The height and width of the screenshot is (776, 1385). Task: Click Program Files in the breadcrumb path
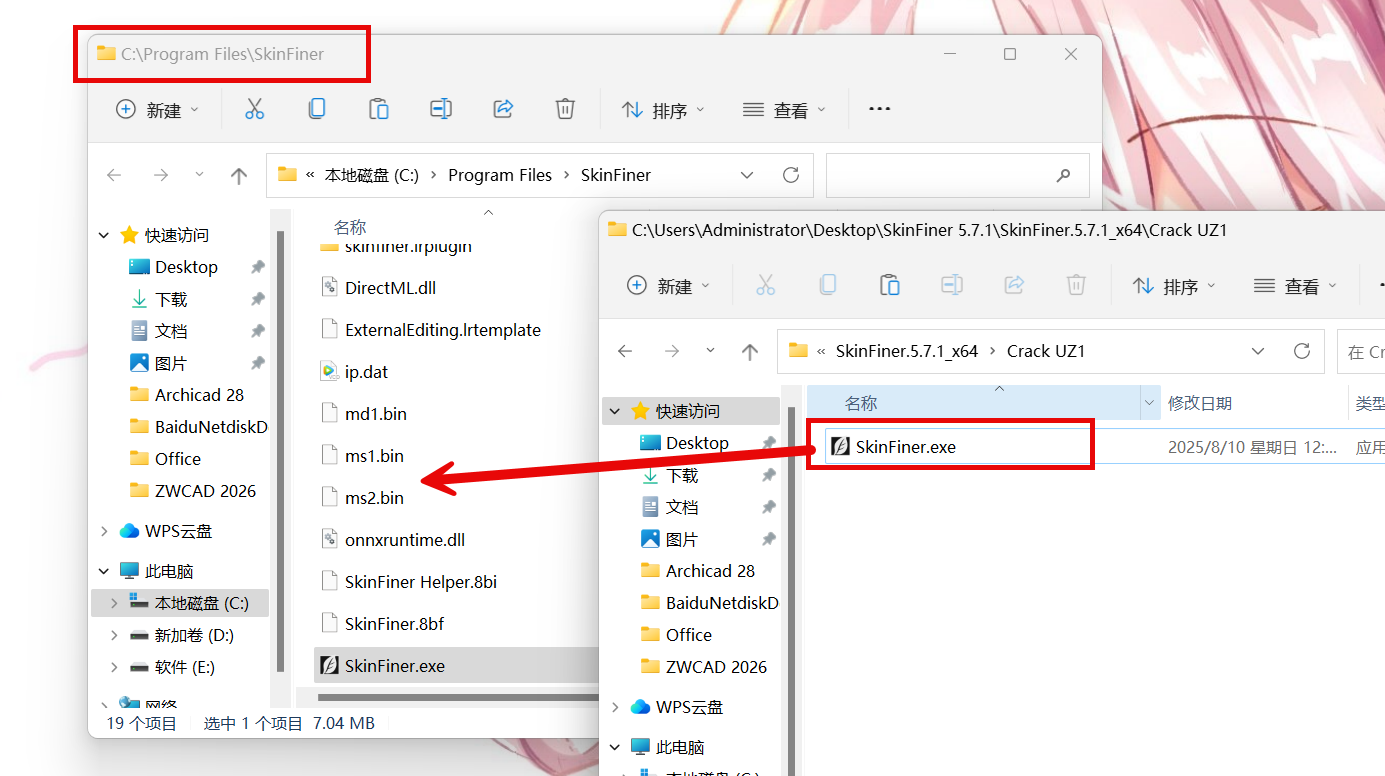[x=500, y=175]
